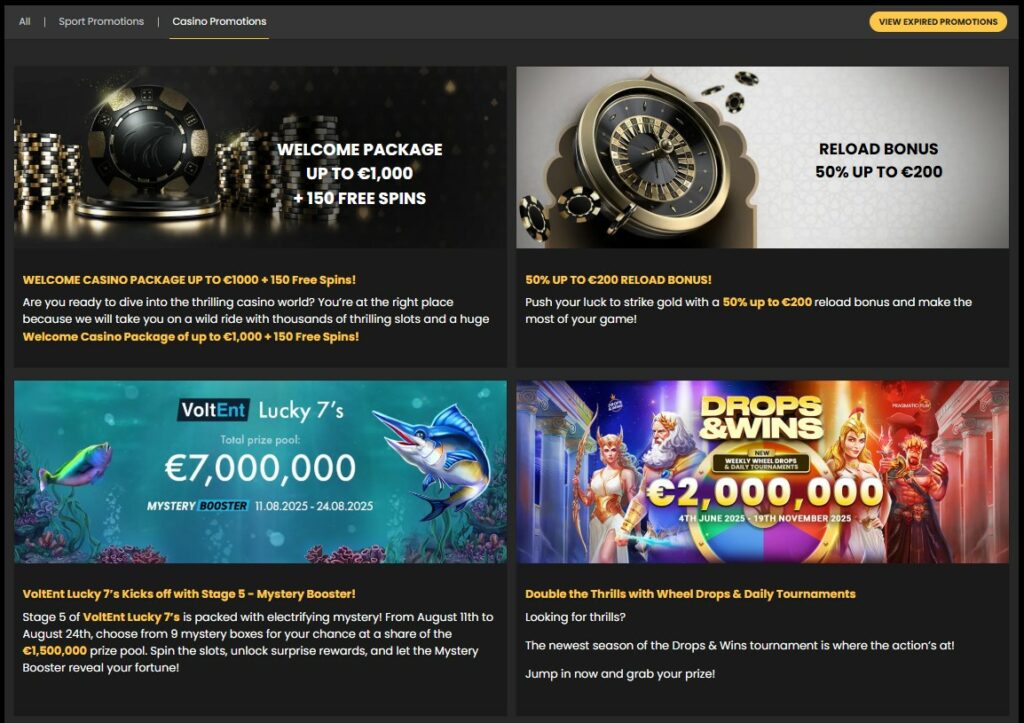The height and width of the screenshot is (723, 1024).
Task: Click the black casino chip graphic
Action: tap(148, 140)
